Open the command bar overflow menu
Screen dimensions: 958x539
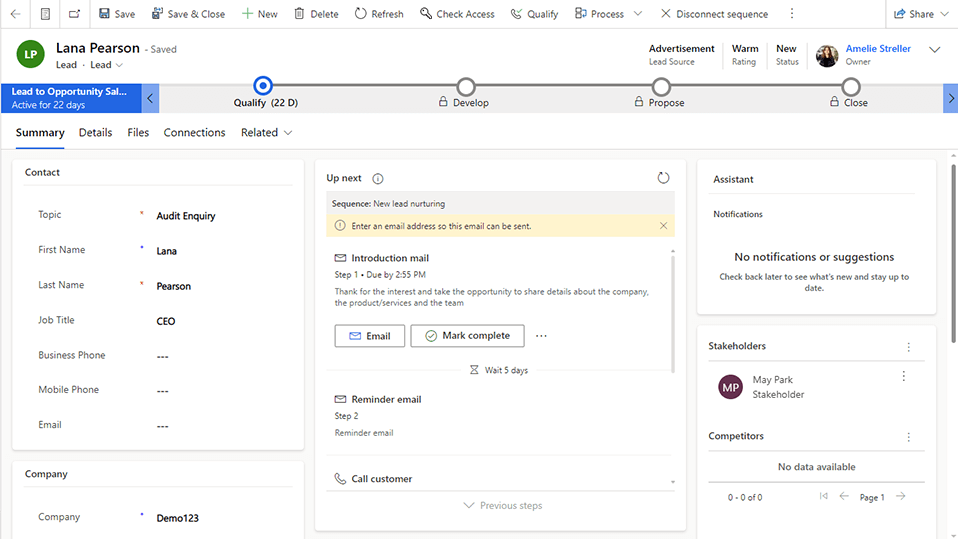pos(793,14)
